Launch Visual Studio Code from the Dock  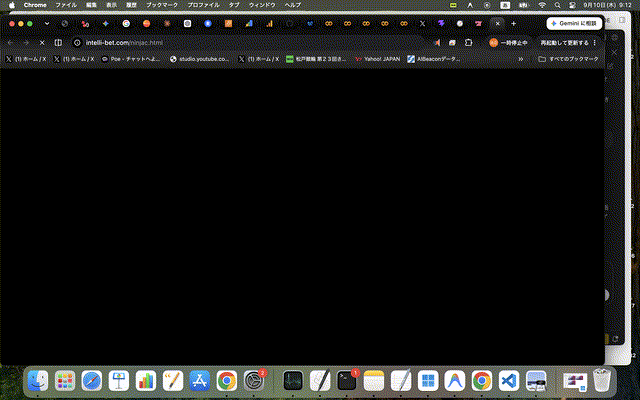pyautogui.click(x=509, y=380)
